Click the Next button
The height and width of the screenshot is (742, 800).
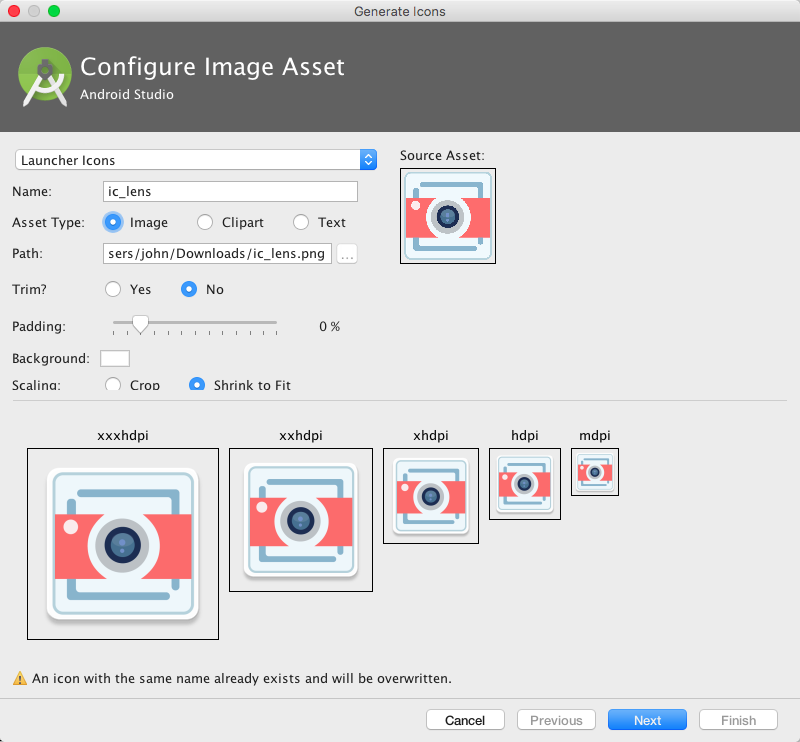pos(647,719)
